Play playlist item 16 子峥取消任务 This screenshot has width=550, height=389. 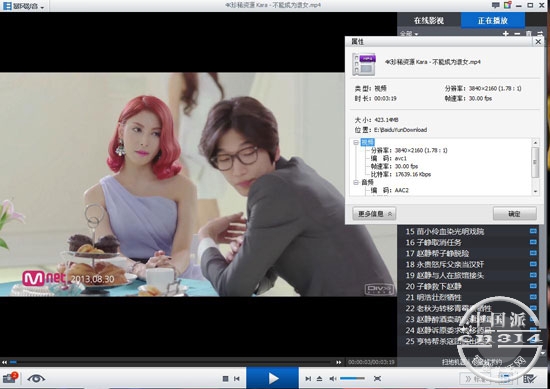coord(433,242)
